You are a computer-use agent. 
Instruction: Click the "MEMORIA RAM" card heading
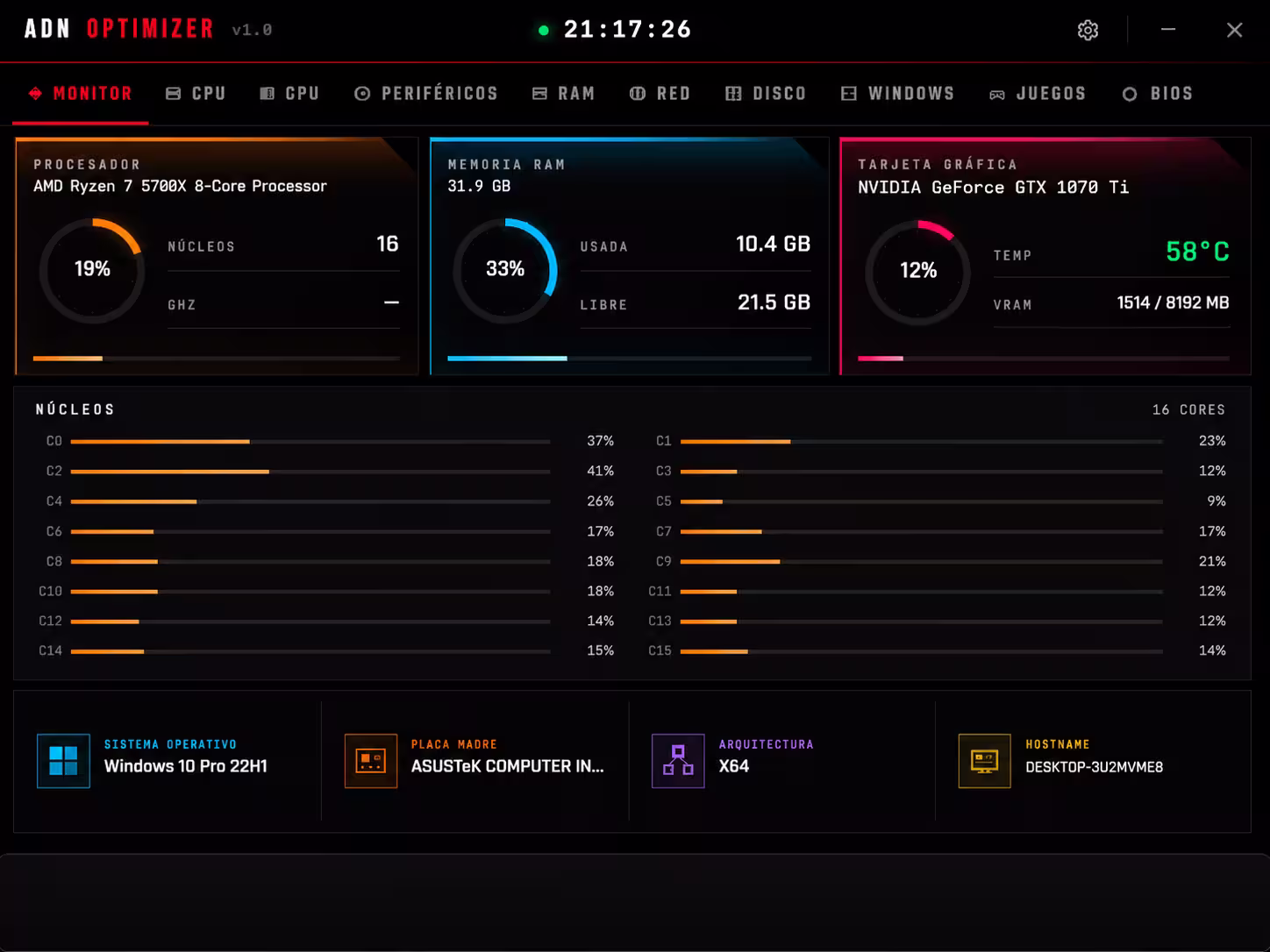pos(506,165)
